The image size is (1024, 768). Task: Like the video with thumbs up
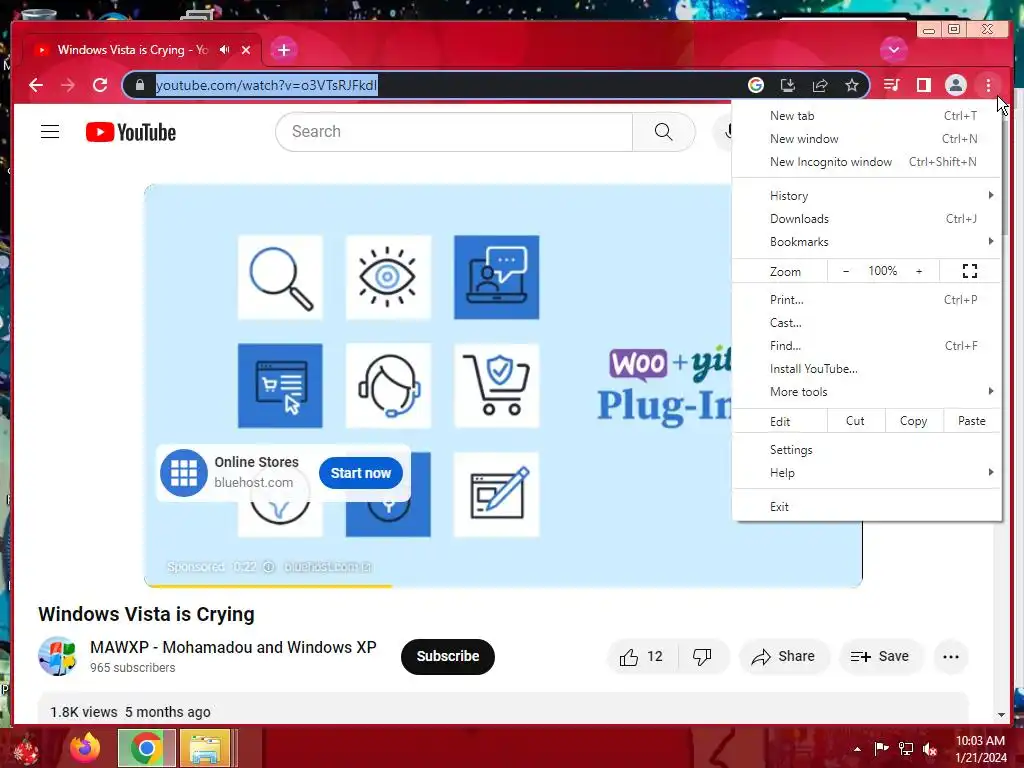(x=643, y=656)
